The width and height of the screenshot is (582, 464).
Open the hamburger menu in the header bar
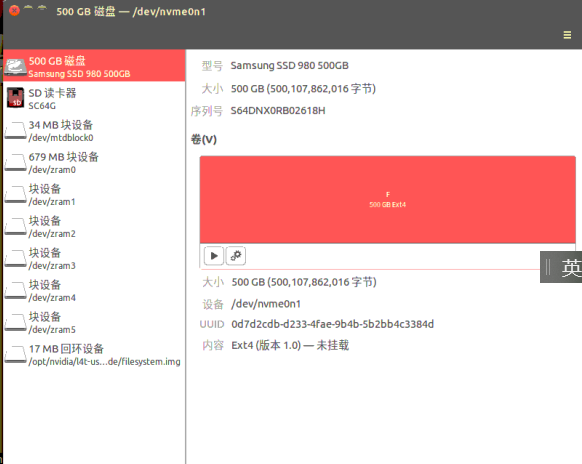(567, 35)
